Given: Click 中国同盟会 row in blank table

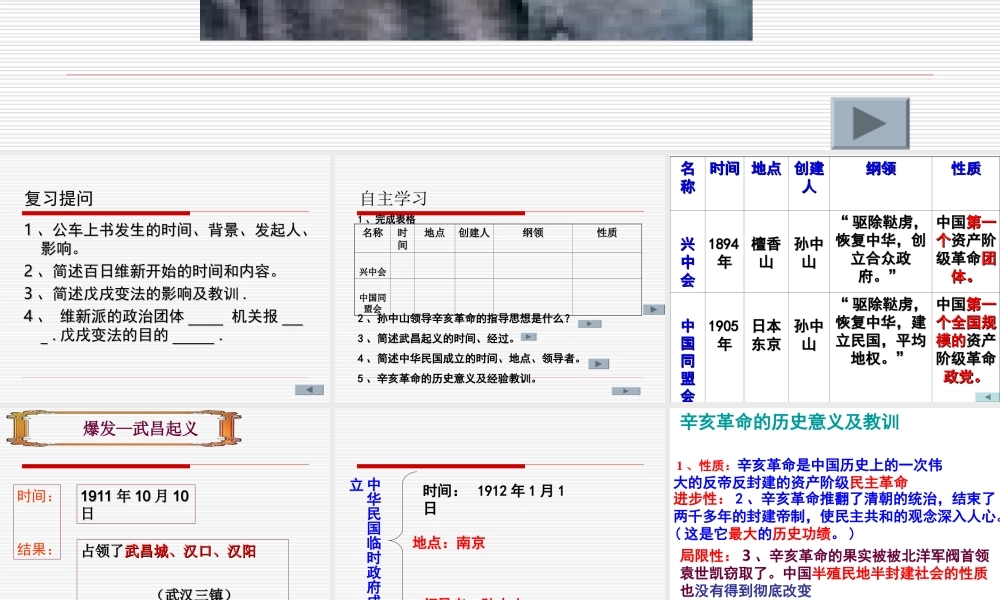Looking at the screenshot, I should tap(498, 297).
